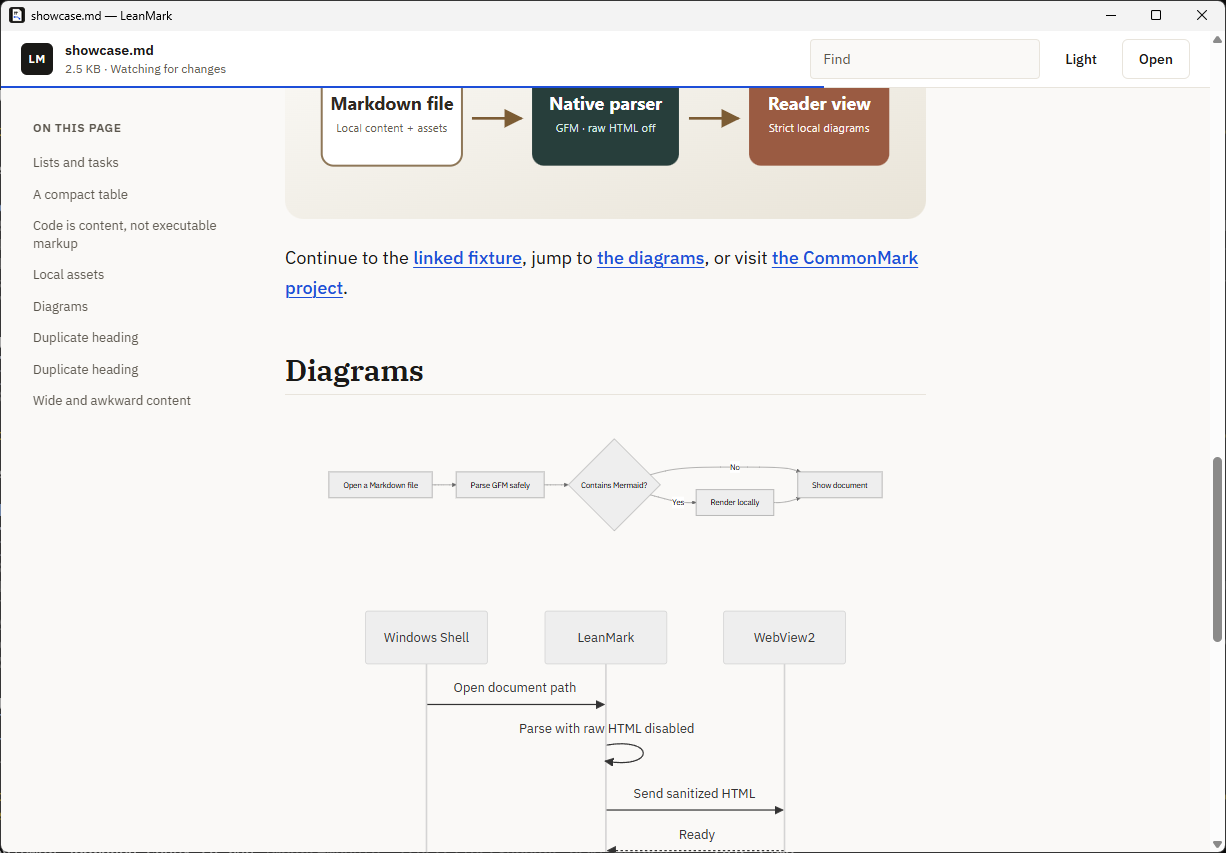Image resolution: width=1226 pixels, height=853 pixels.
Task: Click the Windows Shell participant box
Action: point(426,637)
